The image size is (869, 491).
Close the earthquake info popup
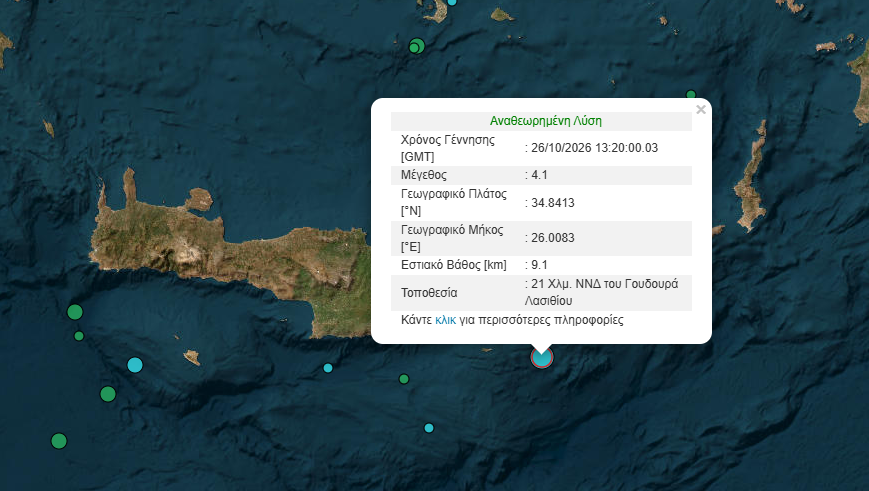(x=701, y=110)
